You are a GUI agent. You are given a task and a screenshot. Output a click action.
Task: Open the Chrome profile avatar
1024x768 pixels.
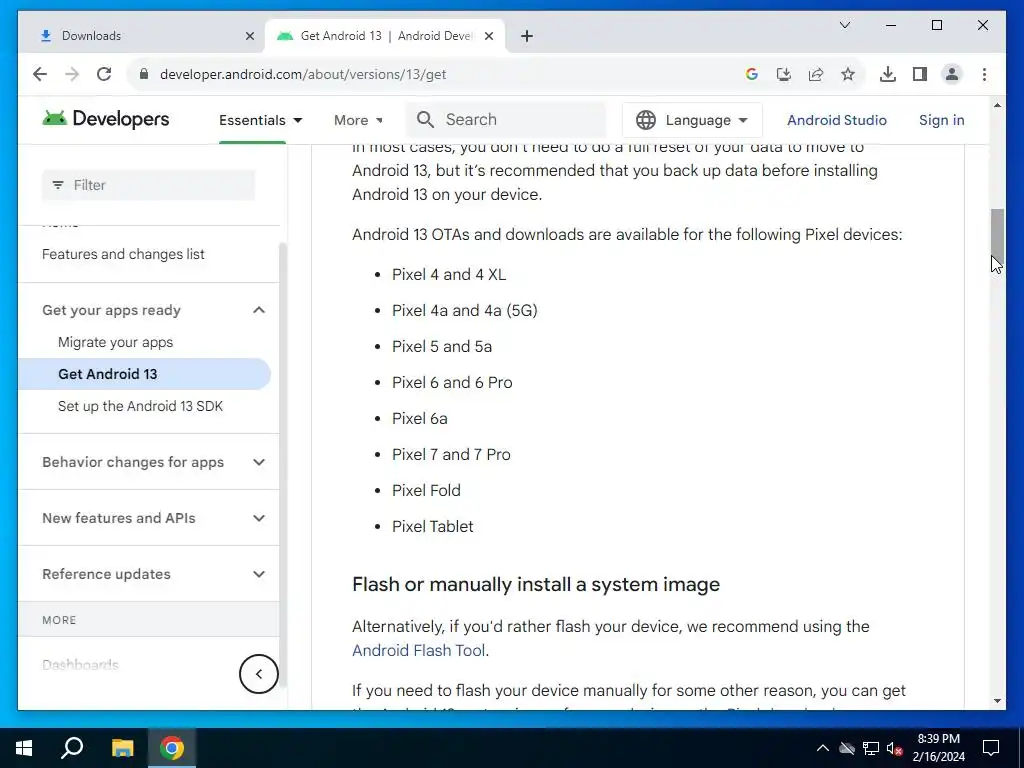952,74
